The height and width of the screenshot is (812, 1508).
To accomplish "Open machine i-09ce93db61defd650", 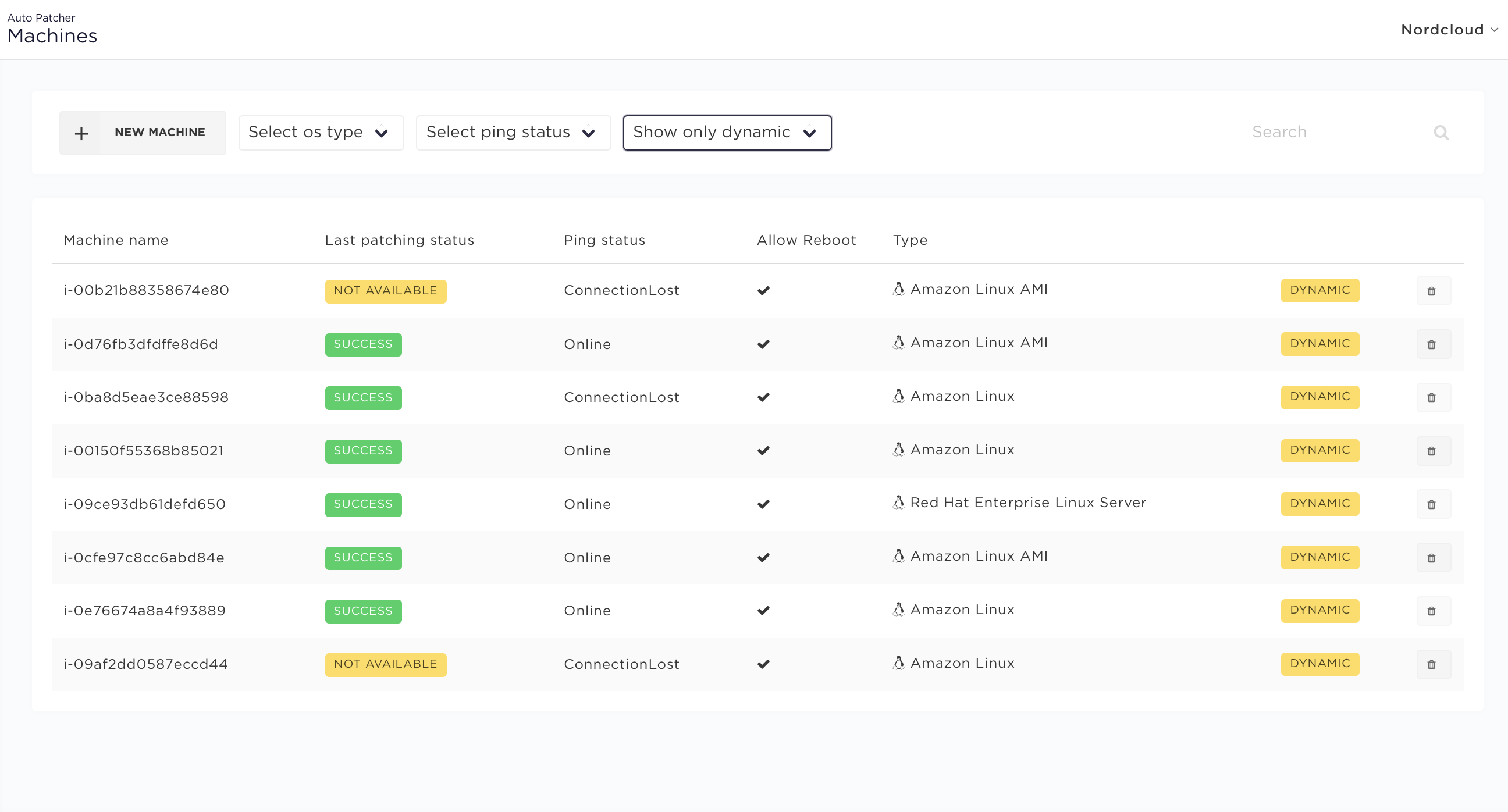I will click(x=145, y=504).
